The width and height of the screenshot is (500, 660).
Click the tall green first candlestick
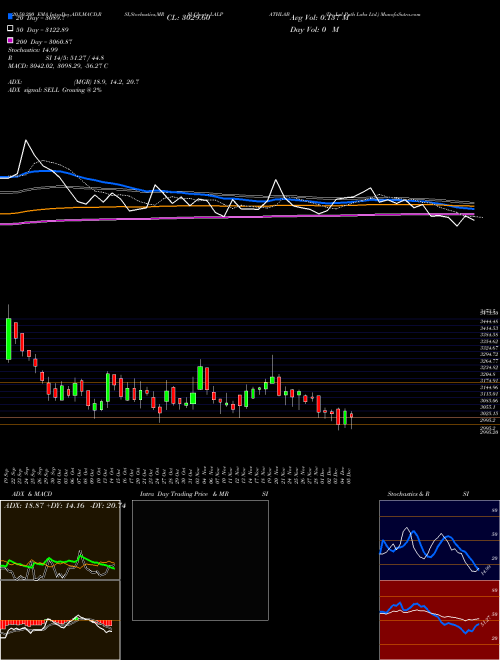click(8, 339)
